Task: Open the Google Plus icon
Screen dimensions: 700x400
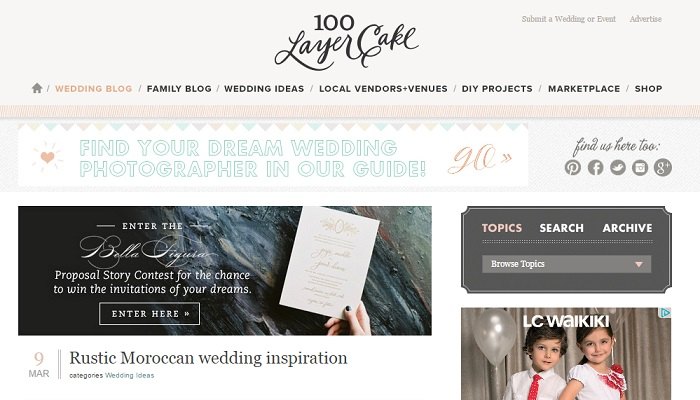Action: tap(662, 167)
